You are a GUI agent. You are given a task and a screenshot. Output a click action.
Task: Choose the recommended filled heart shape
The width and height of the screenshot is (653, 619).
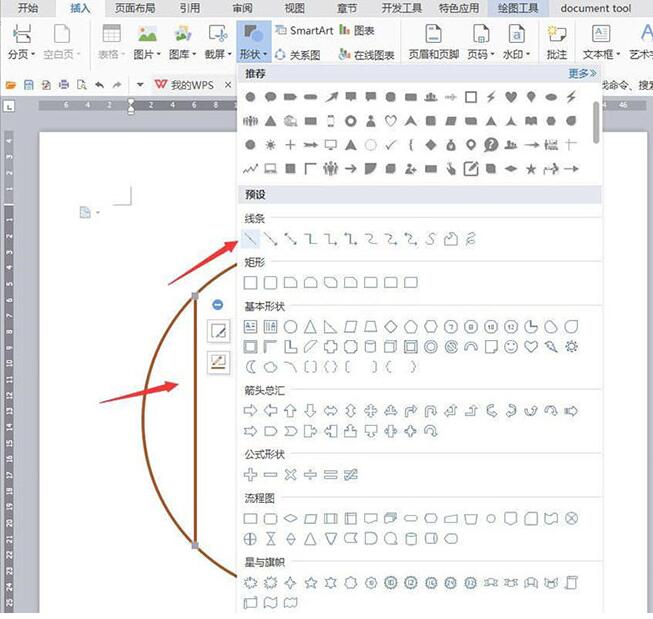pos(511,97)
